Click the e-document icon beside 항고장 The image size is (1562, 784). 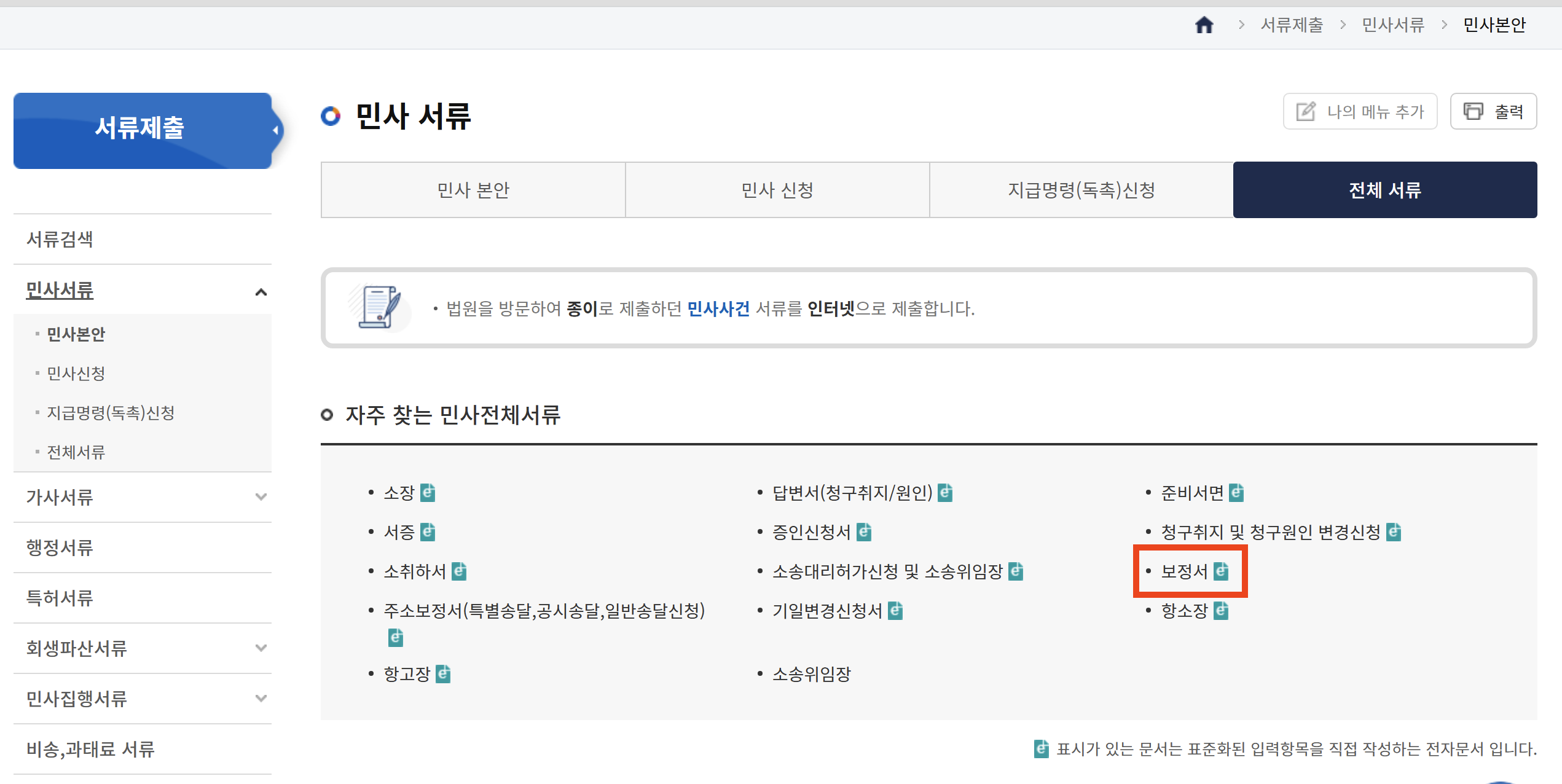click(443, 675)
